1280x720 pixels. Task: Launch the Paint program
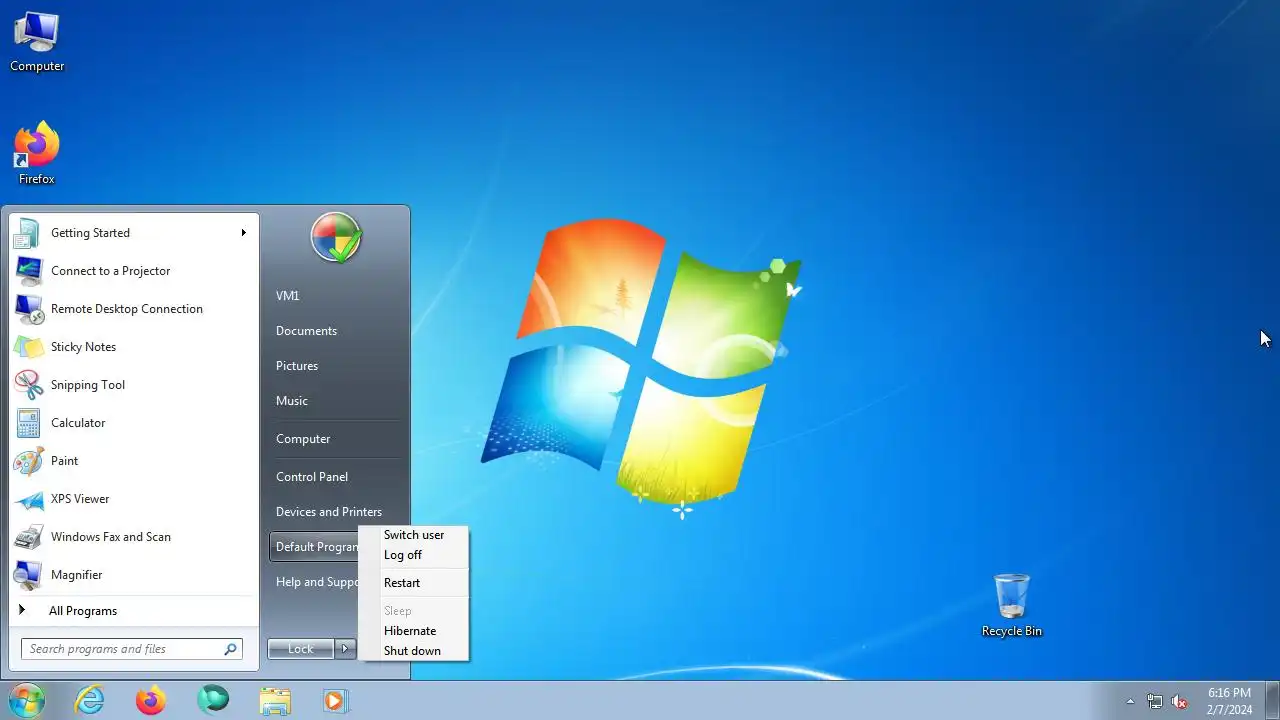click(x=134, y=461)
